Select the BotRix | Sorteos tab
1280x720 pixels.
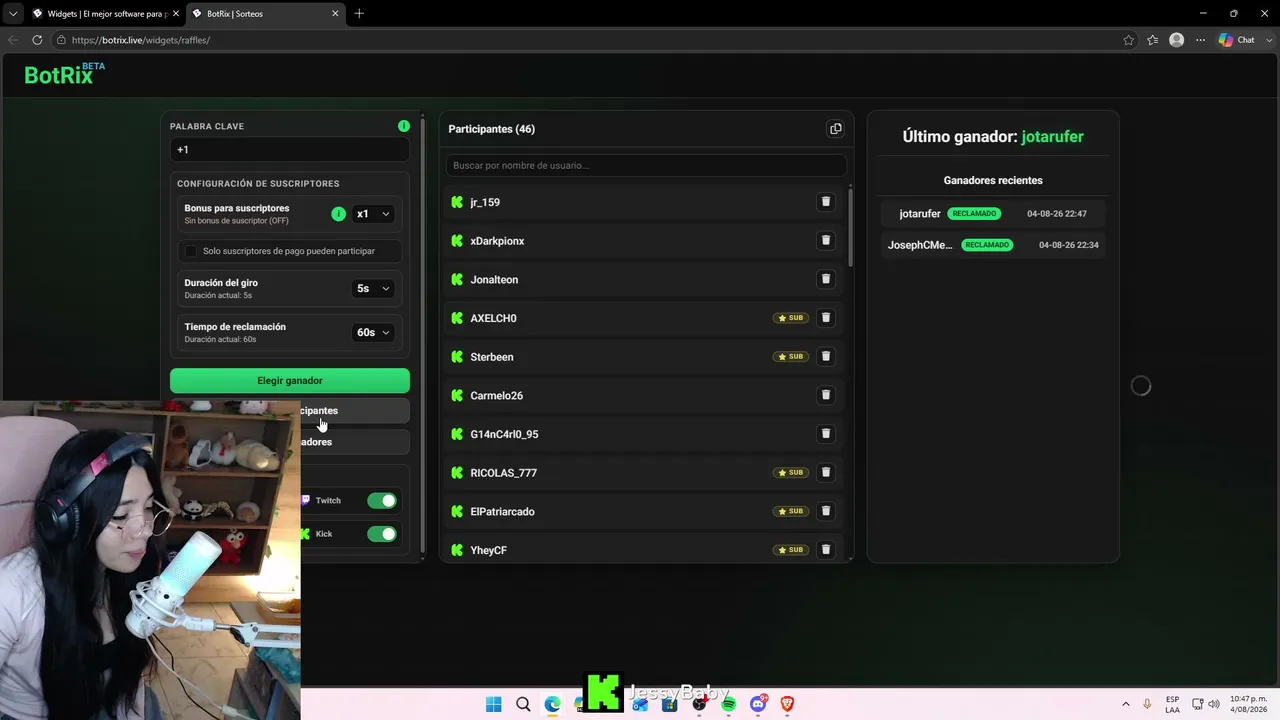pyautogui.click(x=264, y=14)
